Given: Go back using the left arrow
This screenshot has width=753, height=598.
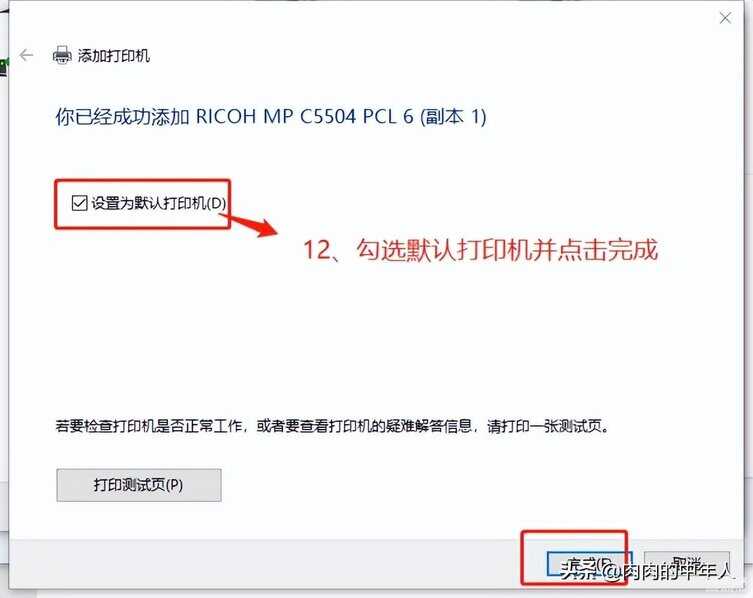Looking at the screenshot, I should (x=26, y=55).
